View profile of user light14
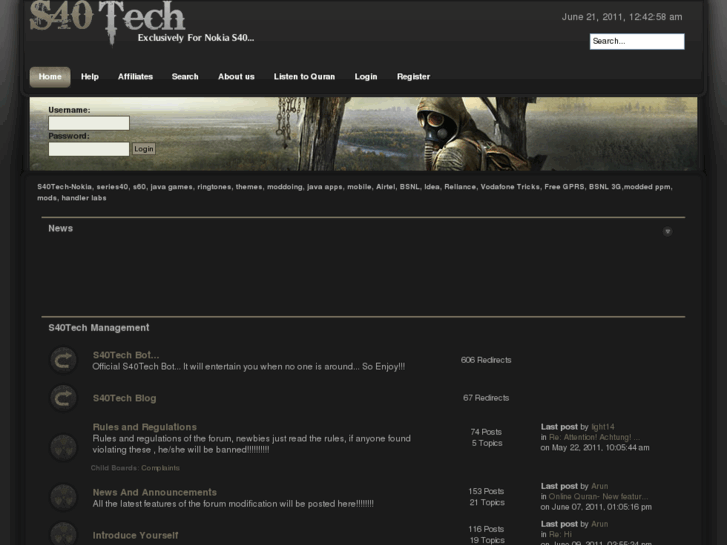The width and height of the screenshot is (727, 545). point(603,427)
